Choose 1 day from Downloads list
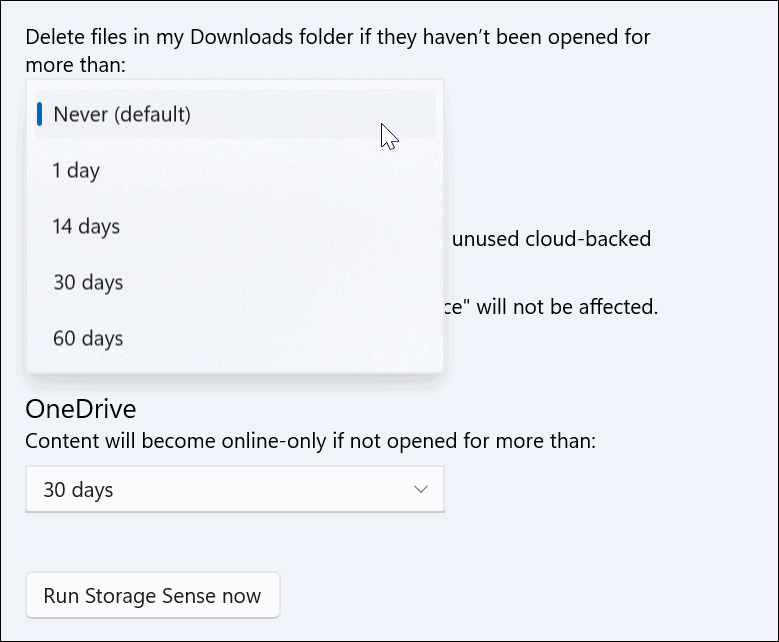This screenshot has width=779, height=642. point(76,170)
